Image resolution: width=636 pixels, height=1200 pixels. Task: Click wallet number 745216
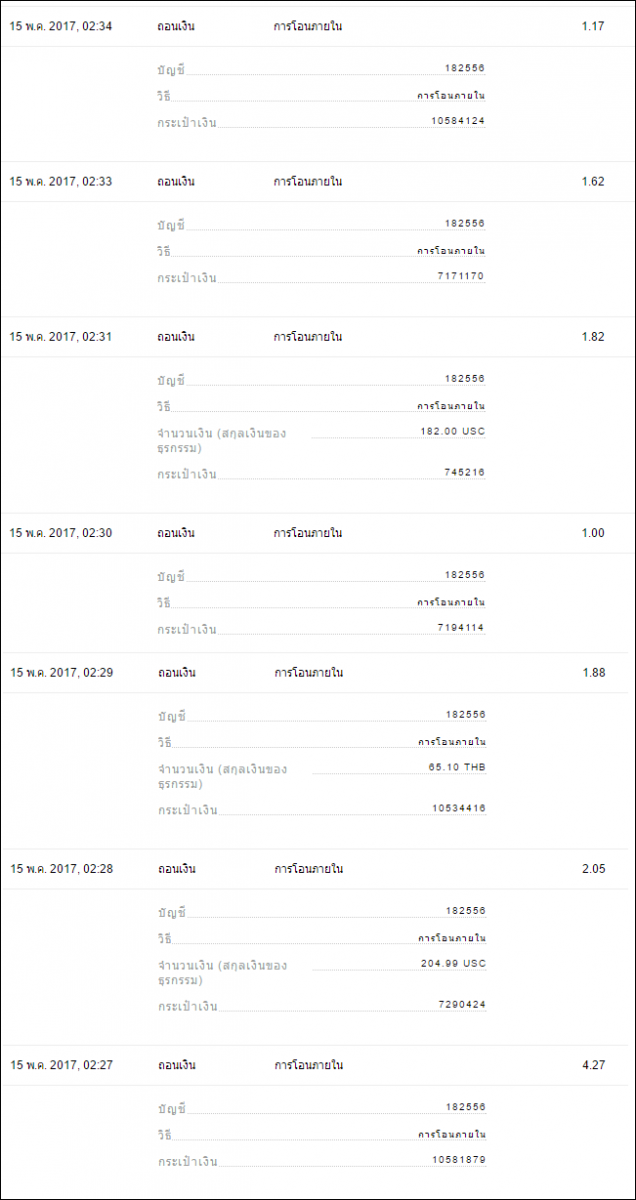coord(464,472)
